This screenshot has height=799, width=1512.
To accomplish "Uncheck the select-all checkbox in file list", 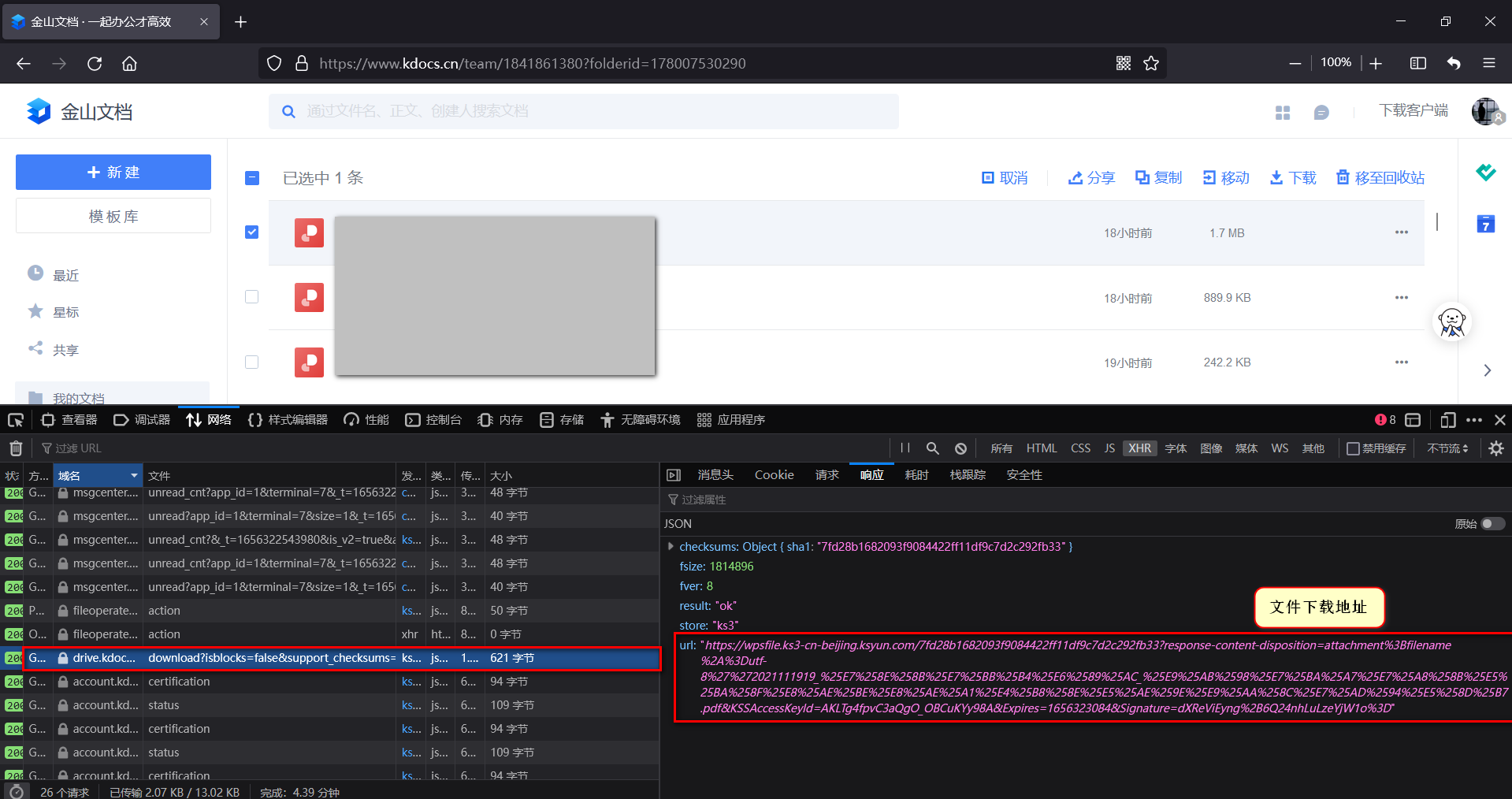I will click(252, 178).
